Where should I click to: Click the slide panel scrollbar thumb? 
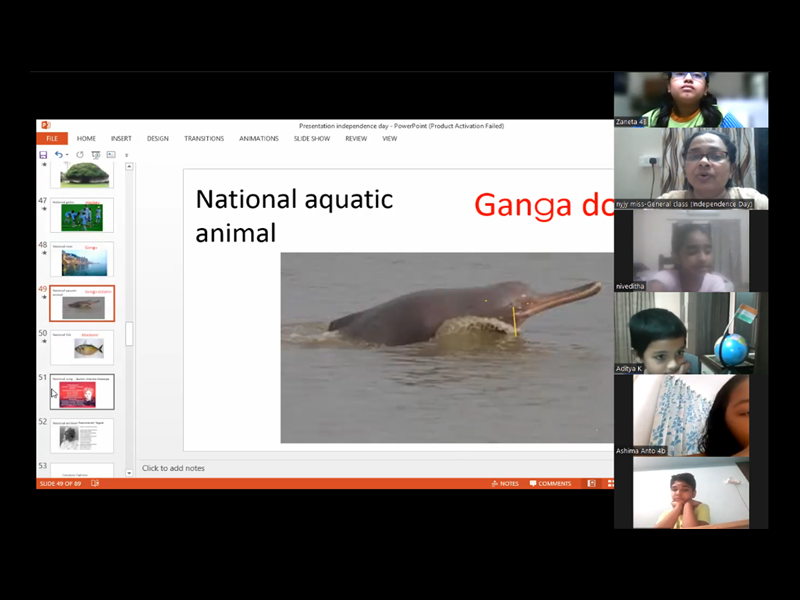tap(129, 335)
